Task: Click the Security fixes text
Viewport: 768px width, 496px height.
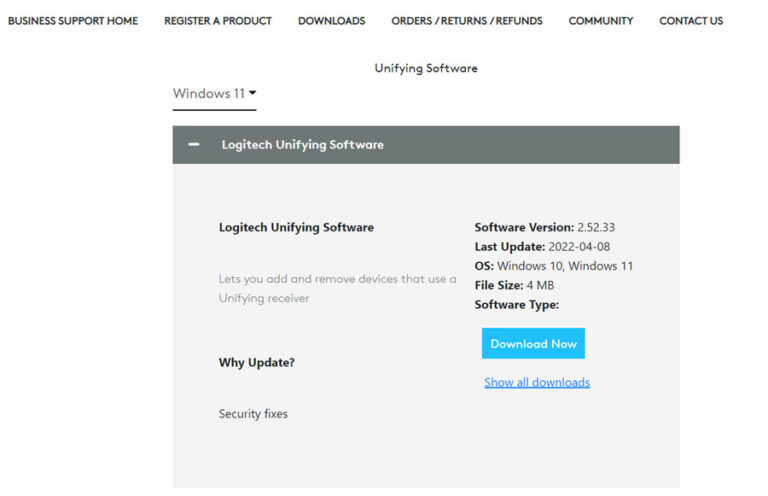Action: click(253, 413)
